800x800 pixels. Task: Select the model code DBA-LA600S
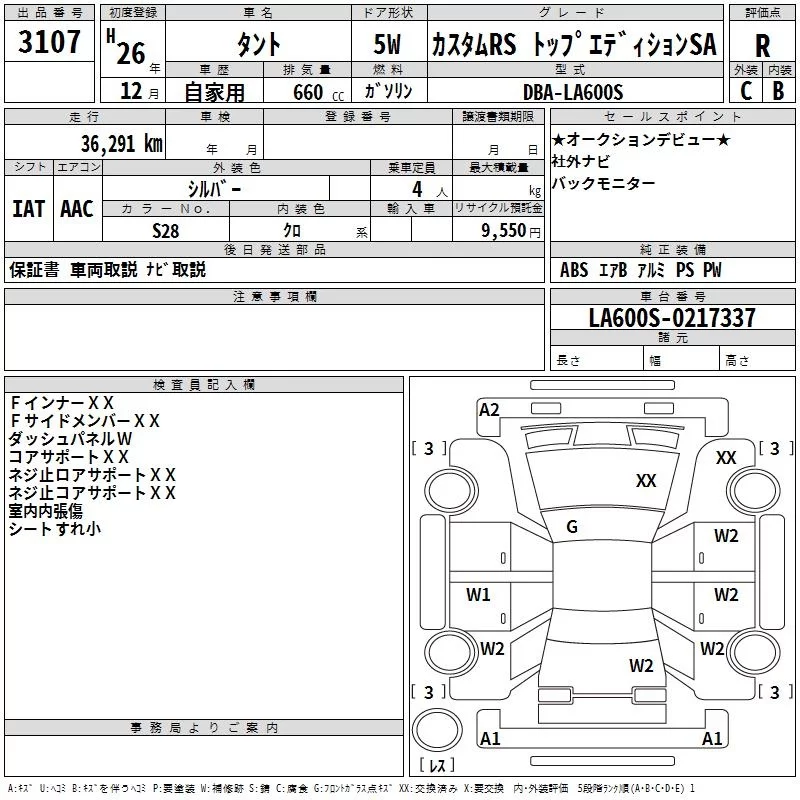coord(572,92)
